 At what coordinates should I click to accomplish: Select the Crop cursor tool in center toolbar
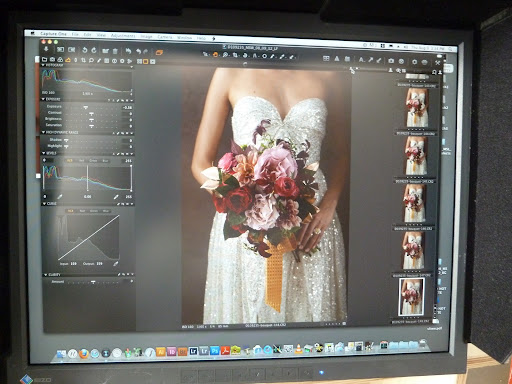(235, 55)
